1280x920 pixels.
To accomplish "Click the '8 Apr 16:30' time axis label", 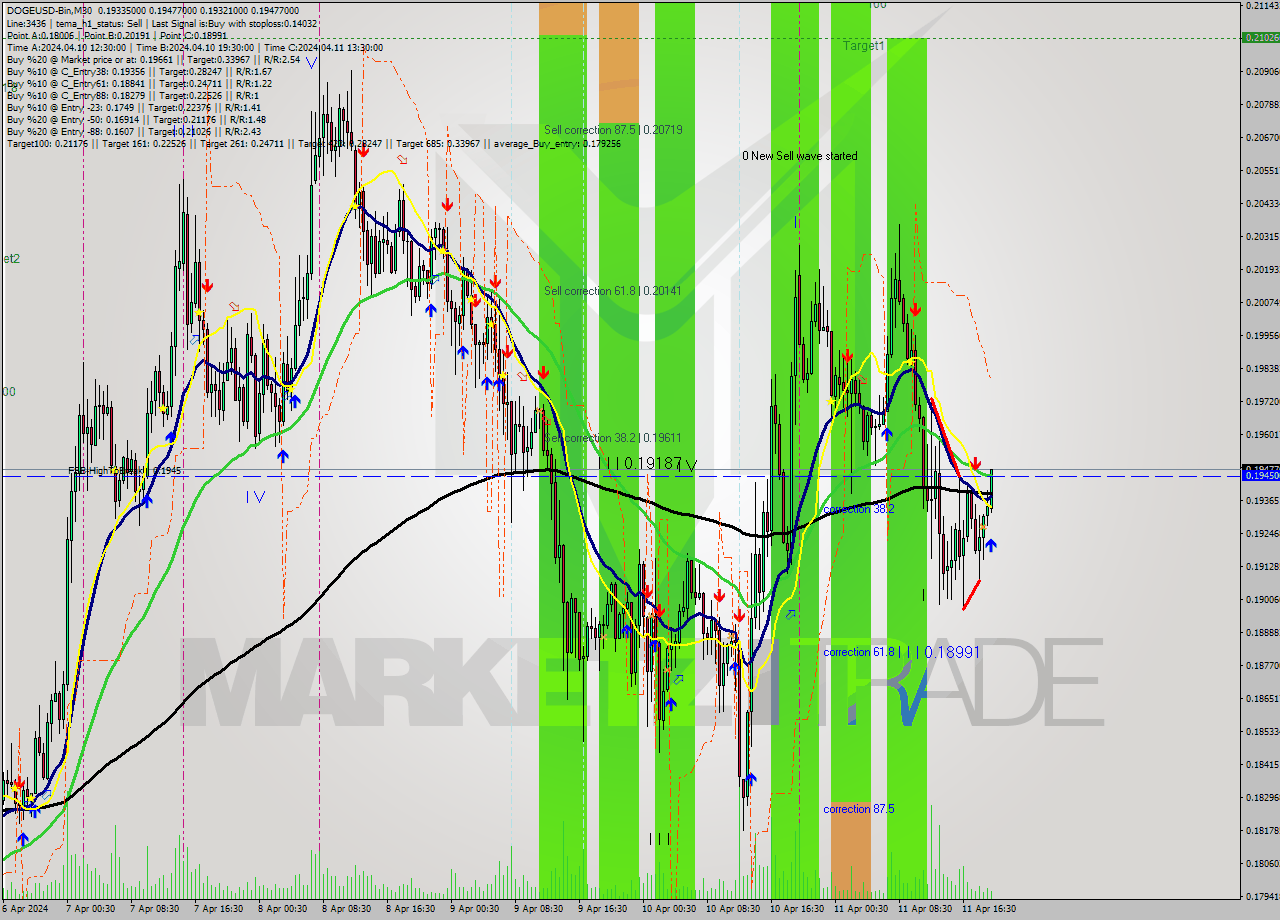I will [x=411, y=909].
